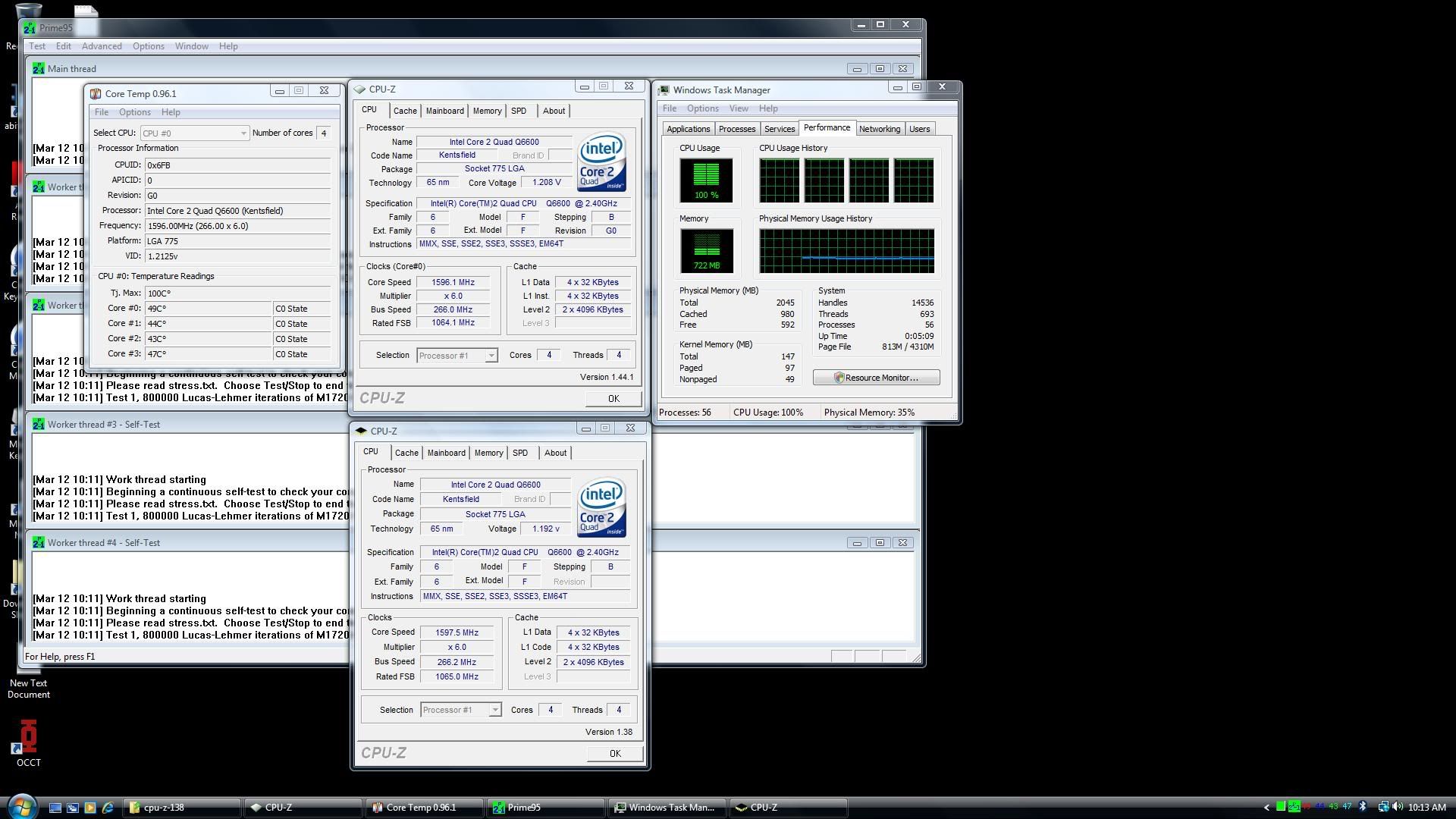
Task: Open the Windows Start orb
Action: coord(21,807)
